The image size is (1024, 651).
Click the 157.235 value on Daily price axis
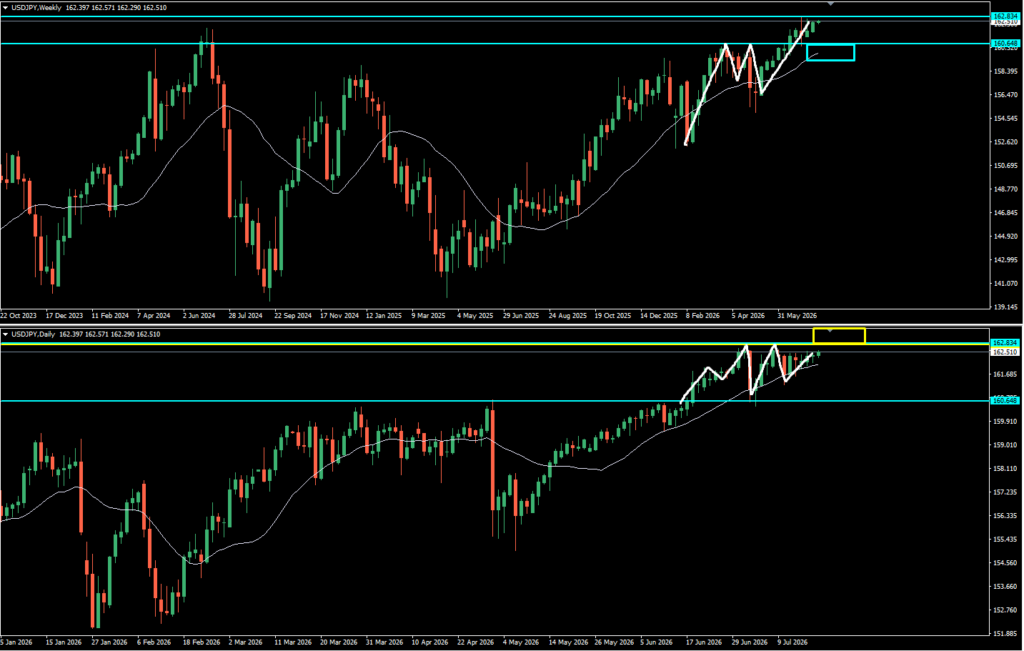[1006, 492]
